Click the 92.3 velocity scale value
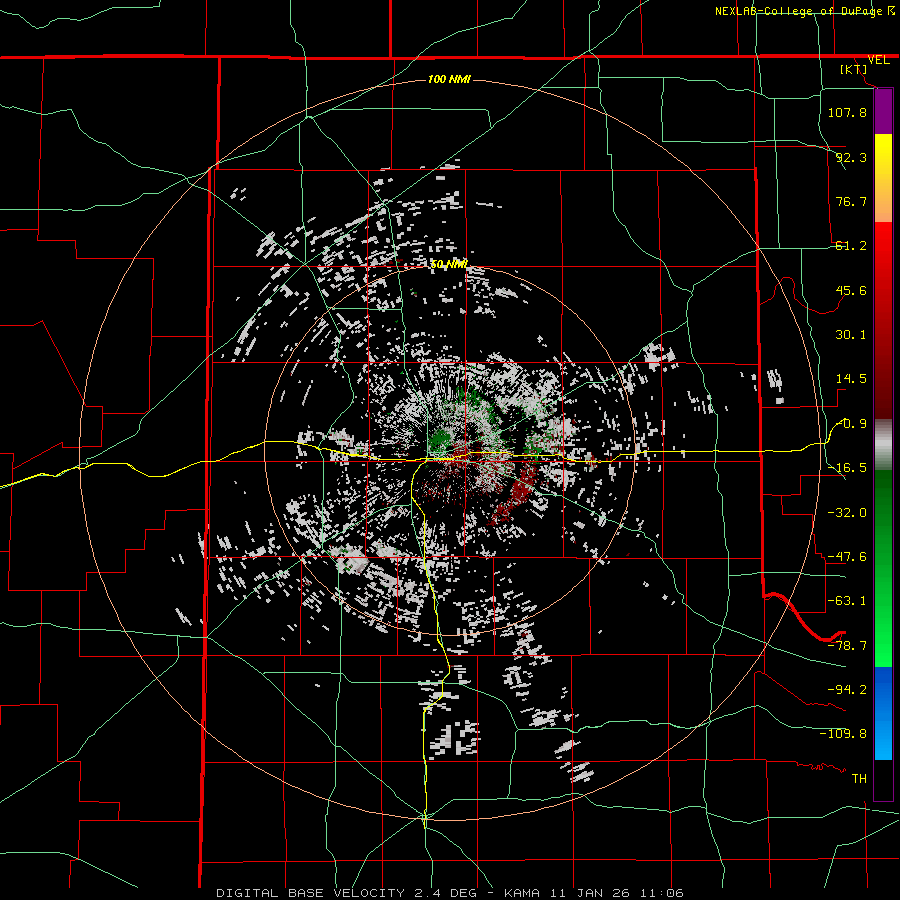 (x=851, y=157)
